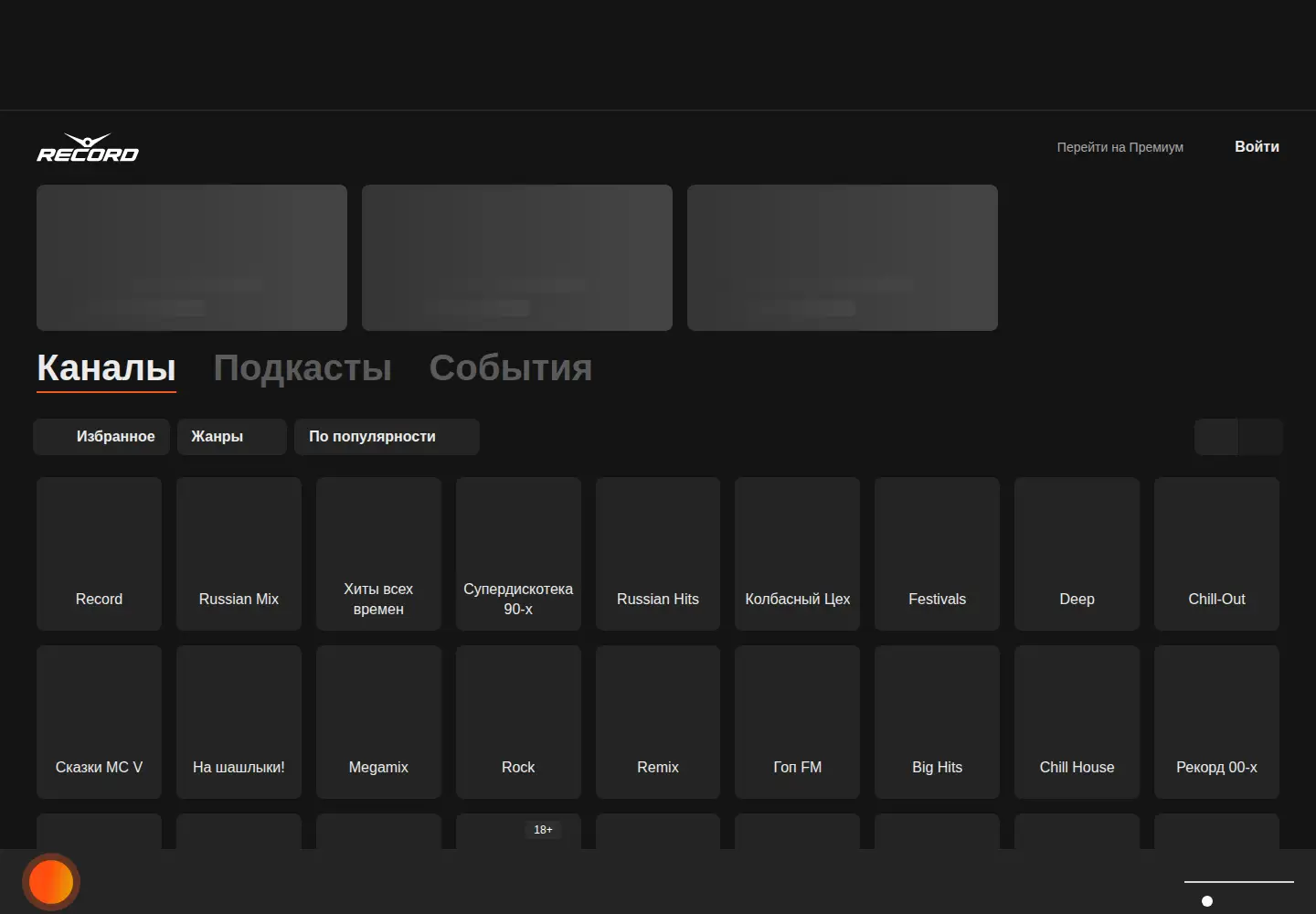The width and height of the screenshot is (1316, 914).
Task: Select the Chill House channel card
Action: pyautogui.click(x=1077, y=722)
